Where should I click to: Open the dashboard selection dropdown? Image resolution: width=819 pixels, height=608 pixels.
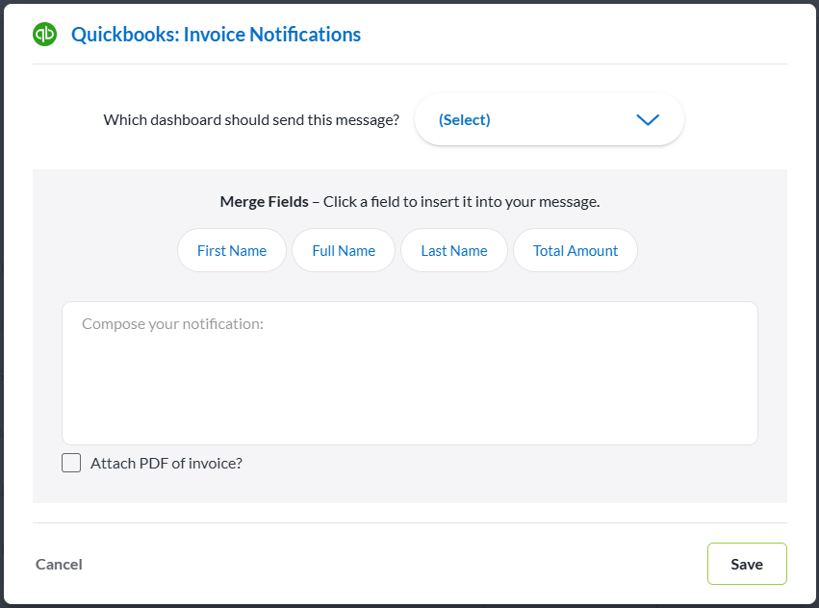pos(548,119)
